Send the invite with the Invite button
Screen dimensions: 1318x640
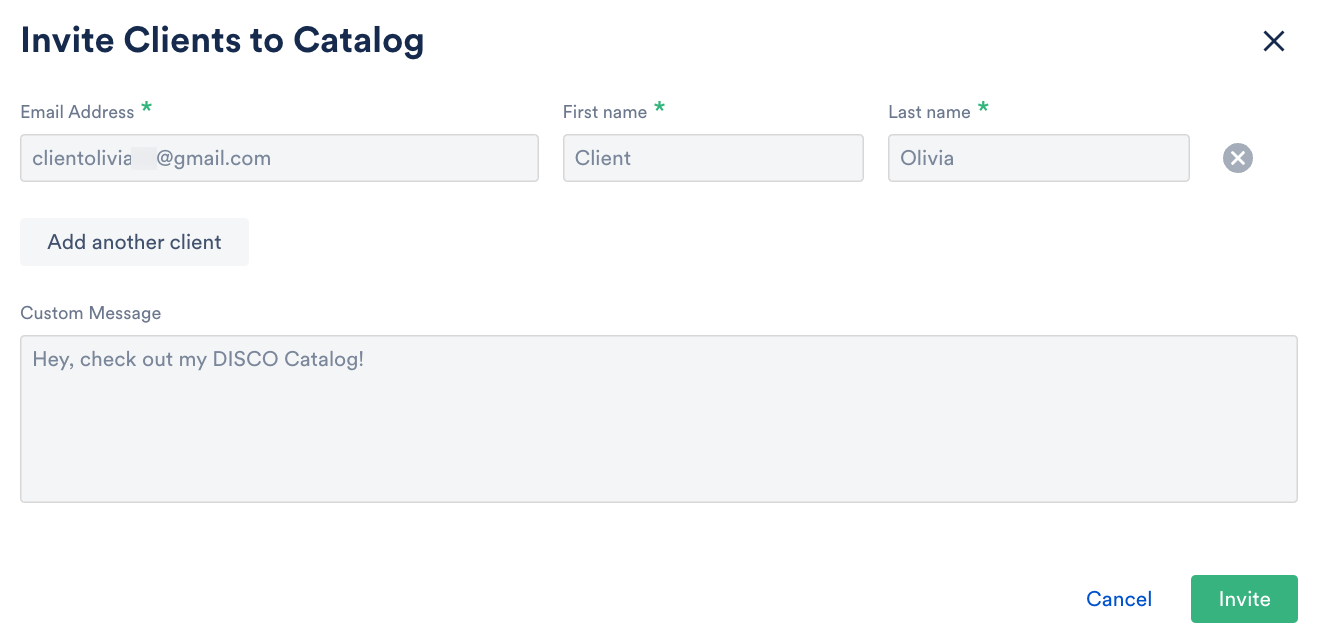[x=1244, y=599]
